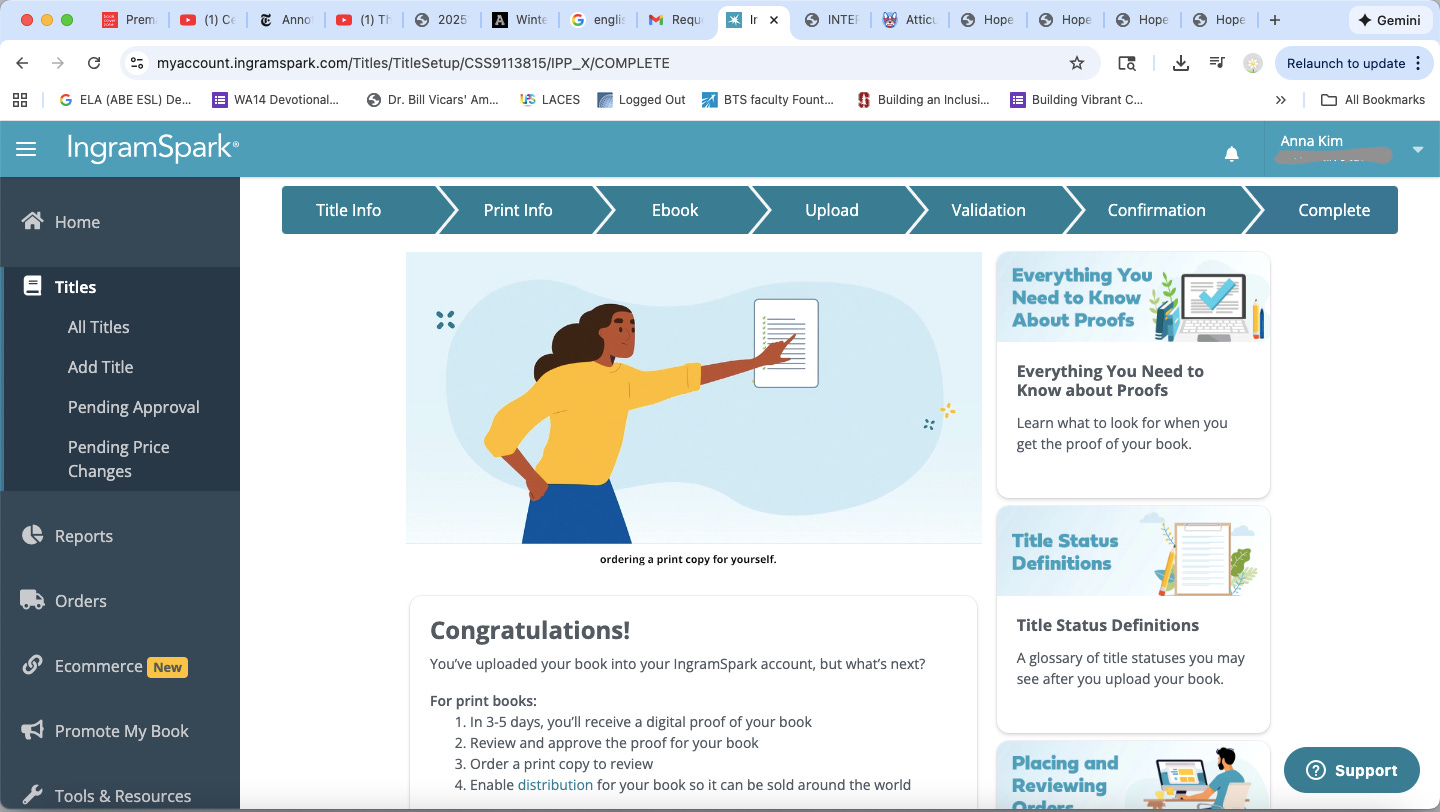Viewport: 1440px width, 812px height.
Task: Click the Google Lens search icon
Action: tap(1127, 63)
